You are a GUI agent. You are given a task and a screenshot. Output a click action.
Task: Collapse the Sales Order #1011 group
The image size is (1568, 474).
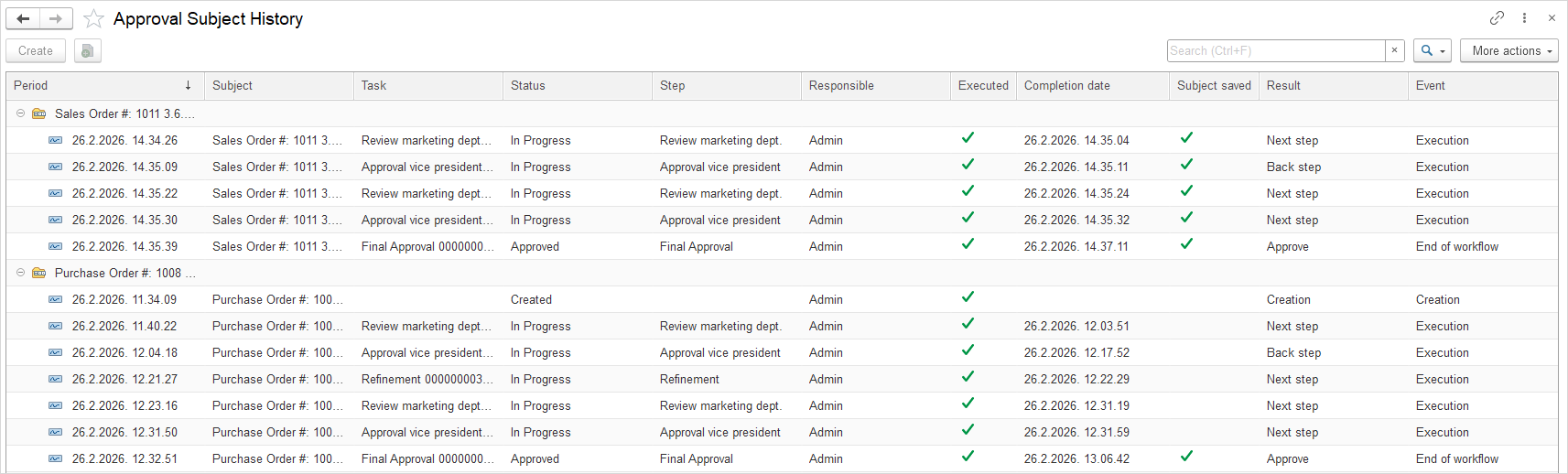[20, 113]
